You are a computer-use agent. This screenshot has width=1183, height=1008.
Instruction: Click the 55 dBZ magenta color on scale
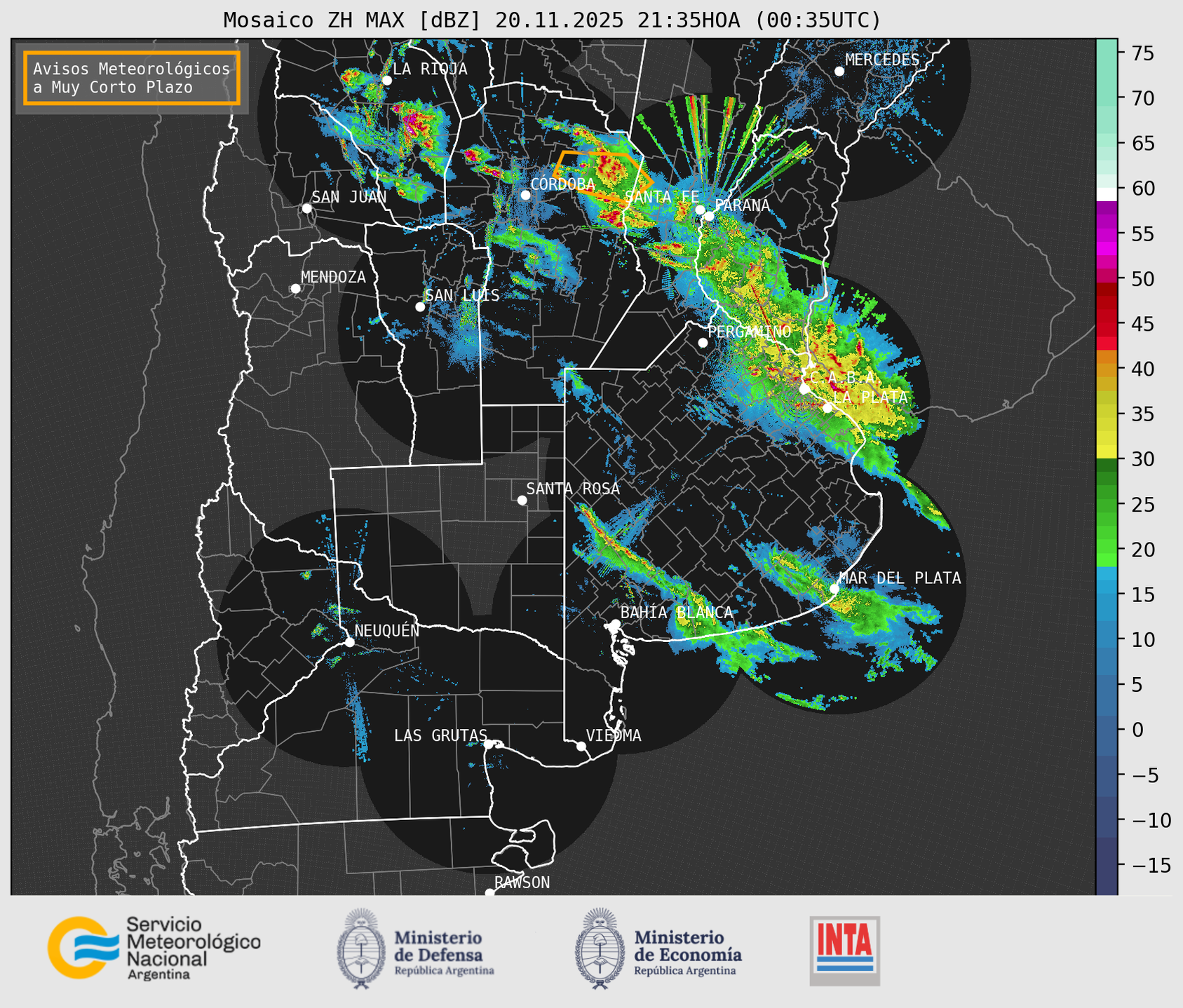click(x=1107, y=233)
